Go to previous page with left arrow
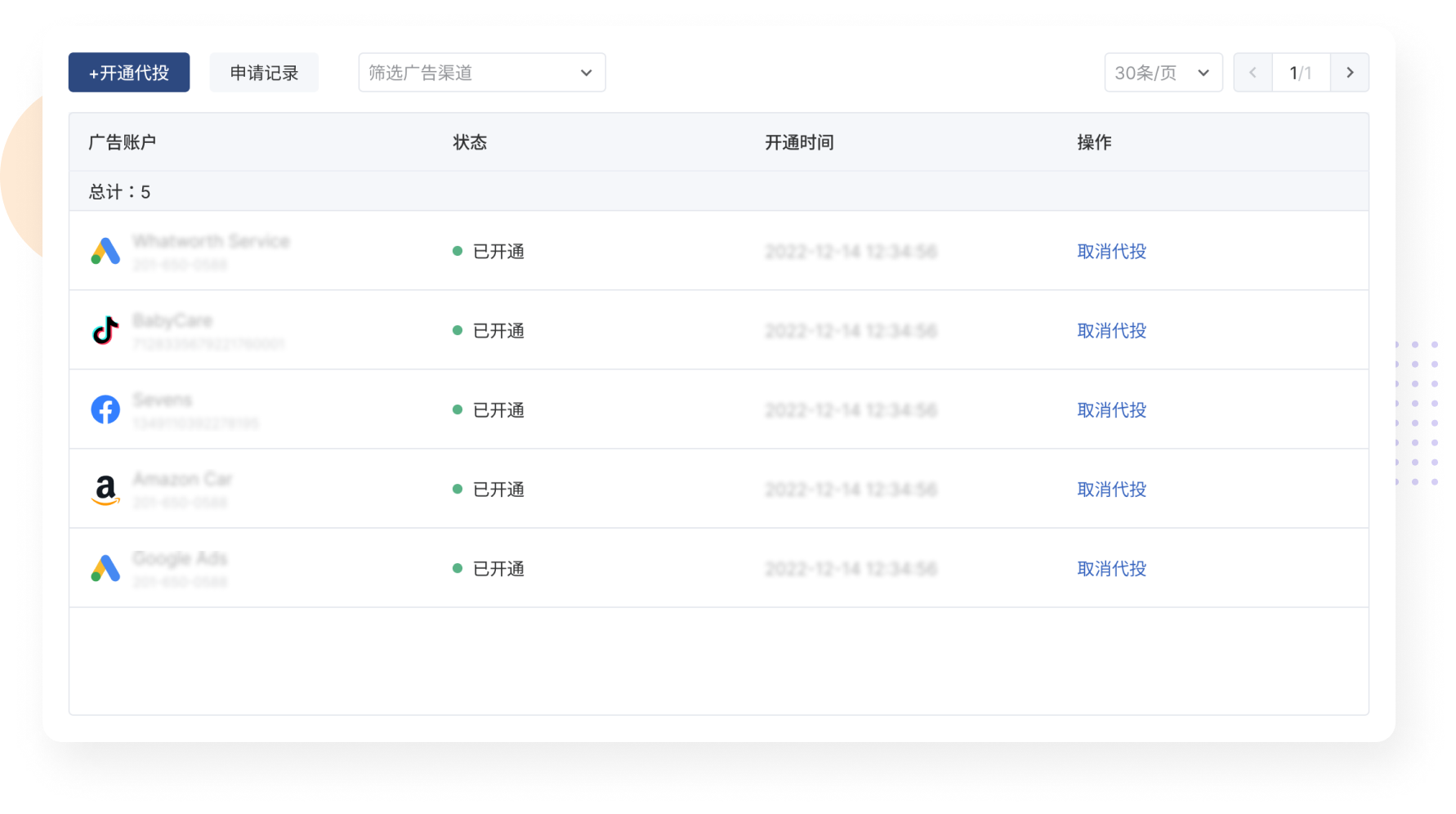Image resolution: width=1456 pixels, height=814 pixels. pyautogui.click(x=1253, y=73)
